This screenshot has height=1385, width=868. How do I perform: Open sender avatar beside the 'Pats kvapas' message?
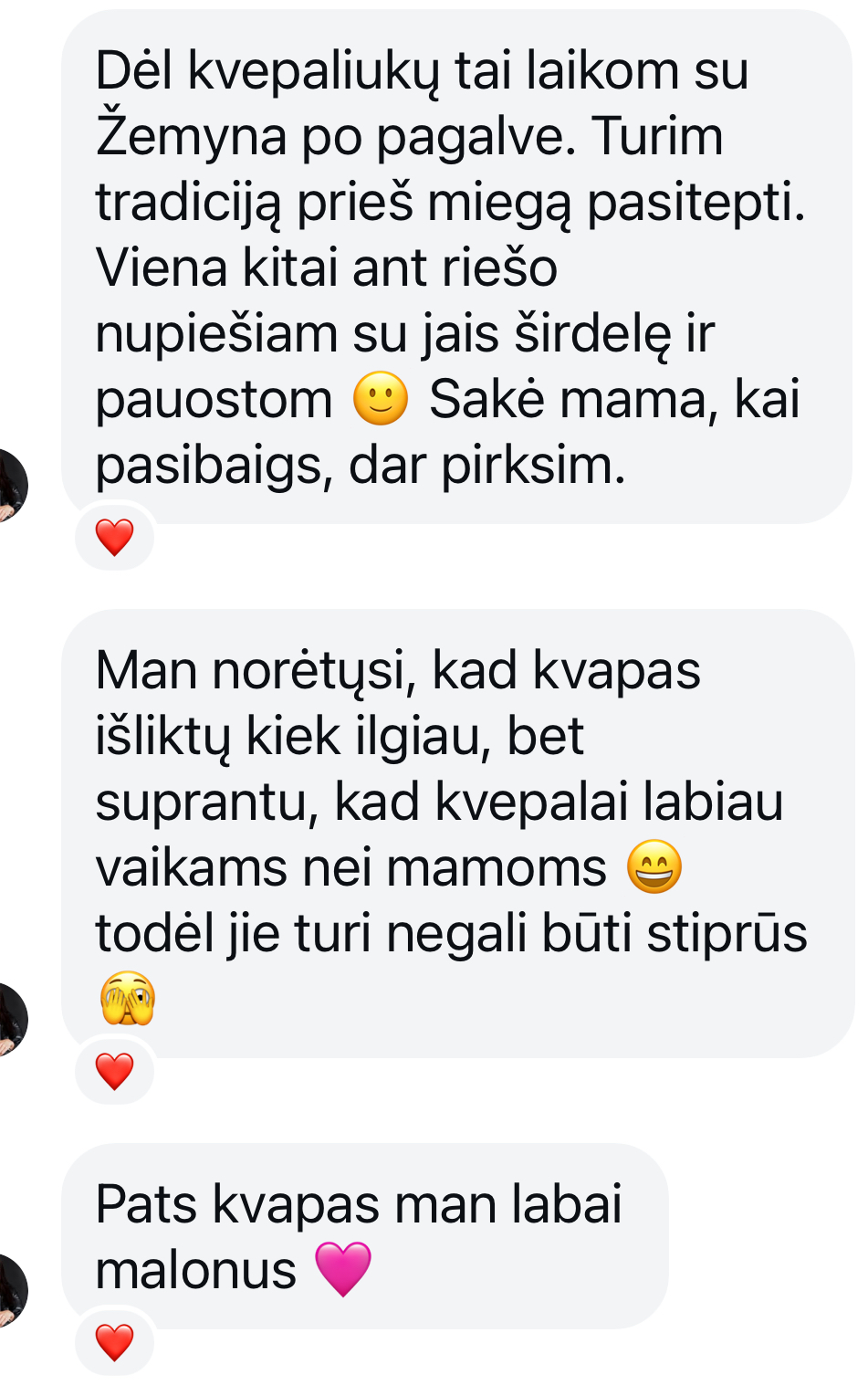coord(10,1290)
